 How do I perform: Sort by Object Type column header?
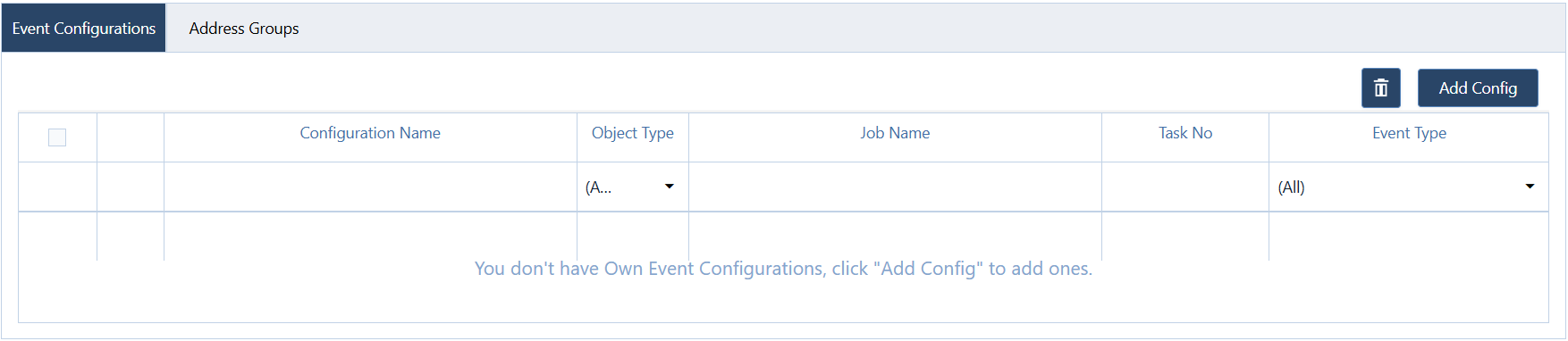click(x=633, y=133)
